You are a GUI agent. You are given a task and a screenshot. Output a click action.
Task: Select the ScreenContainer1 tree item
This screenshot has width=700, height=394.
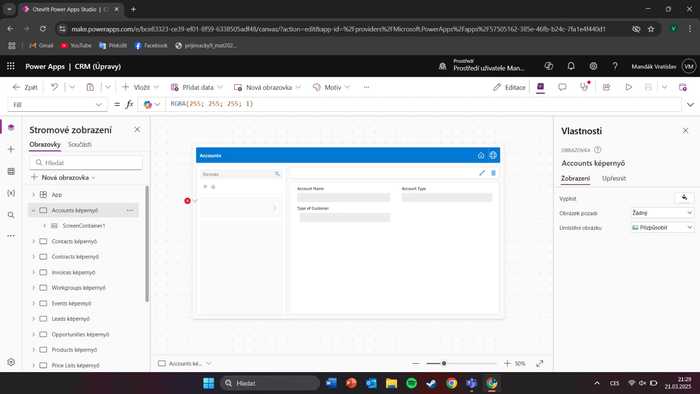(83, 226)
